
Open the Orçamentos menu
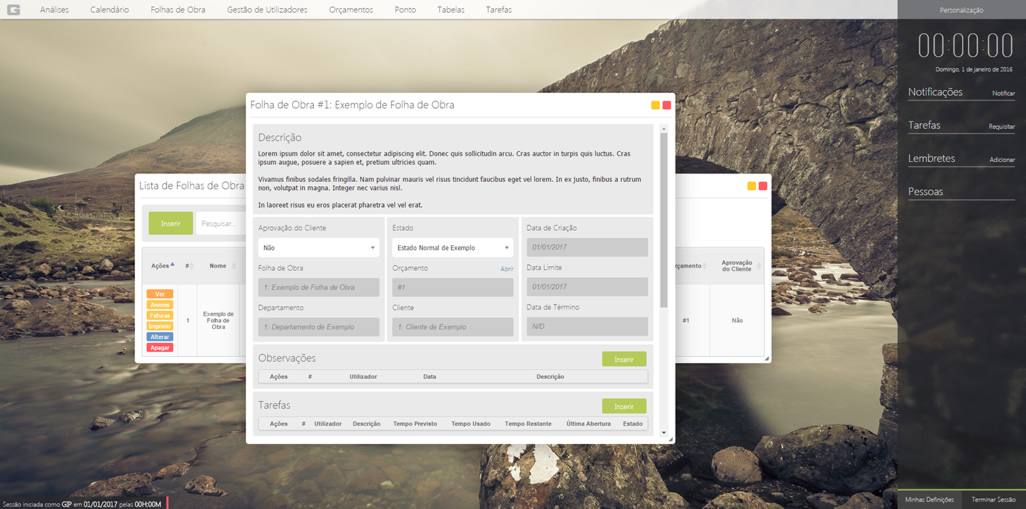351,10
